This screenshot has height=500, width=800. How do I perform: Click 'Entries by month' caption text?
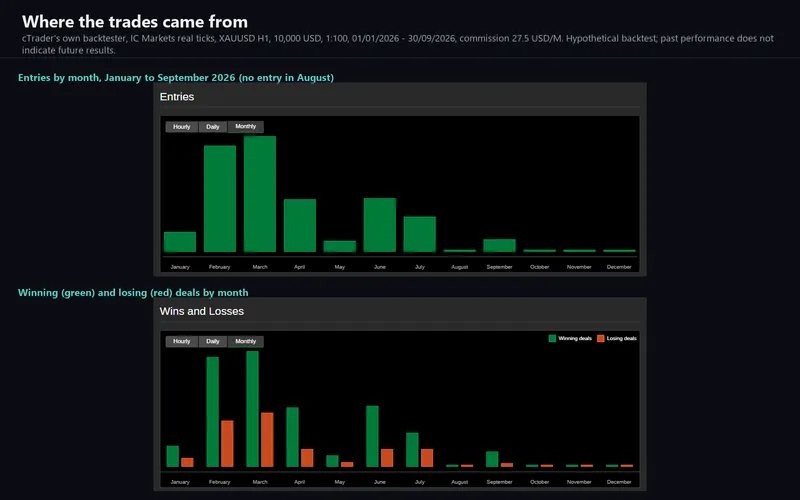click(x=176, y=78)
